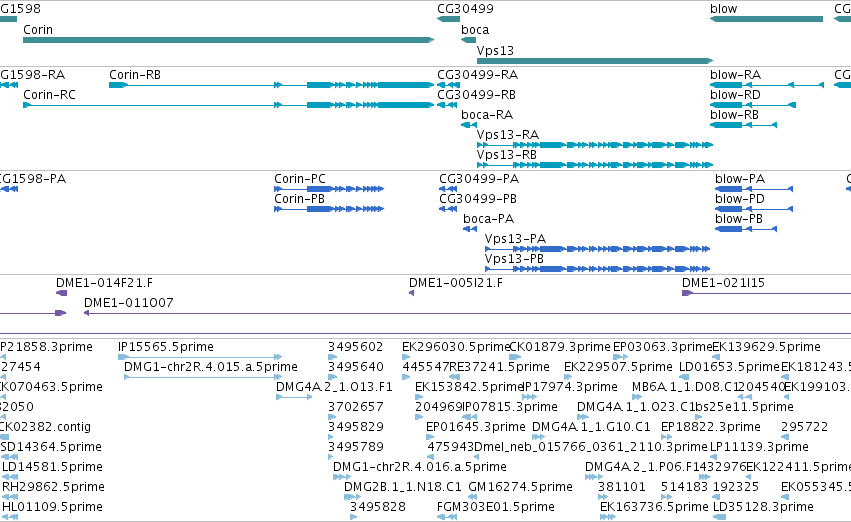The height and width of the screenshot is (522, 851).
Task: Click the MB6A.1_1.D08.C1 label
Action: (x=686, y=387)
